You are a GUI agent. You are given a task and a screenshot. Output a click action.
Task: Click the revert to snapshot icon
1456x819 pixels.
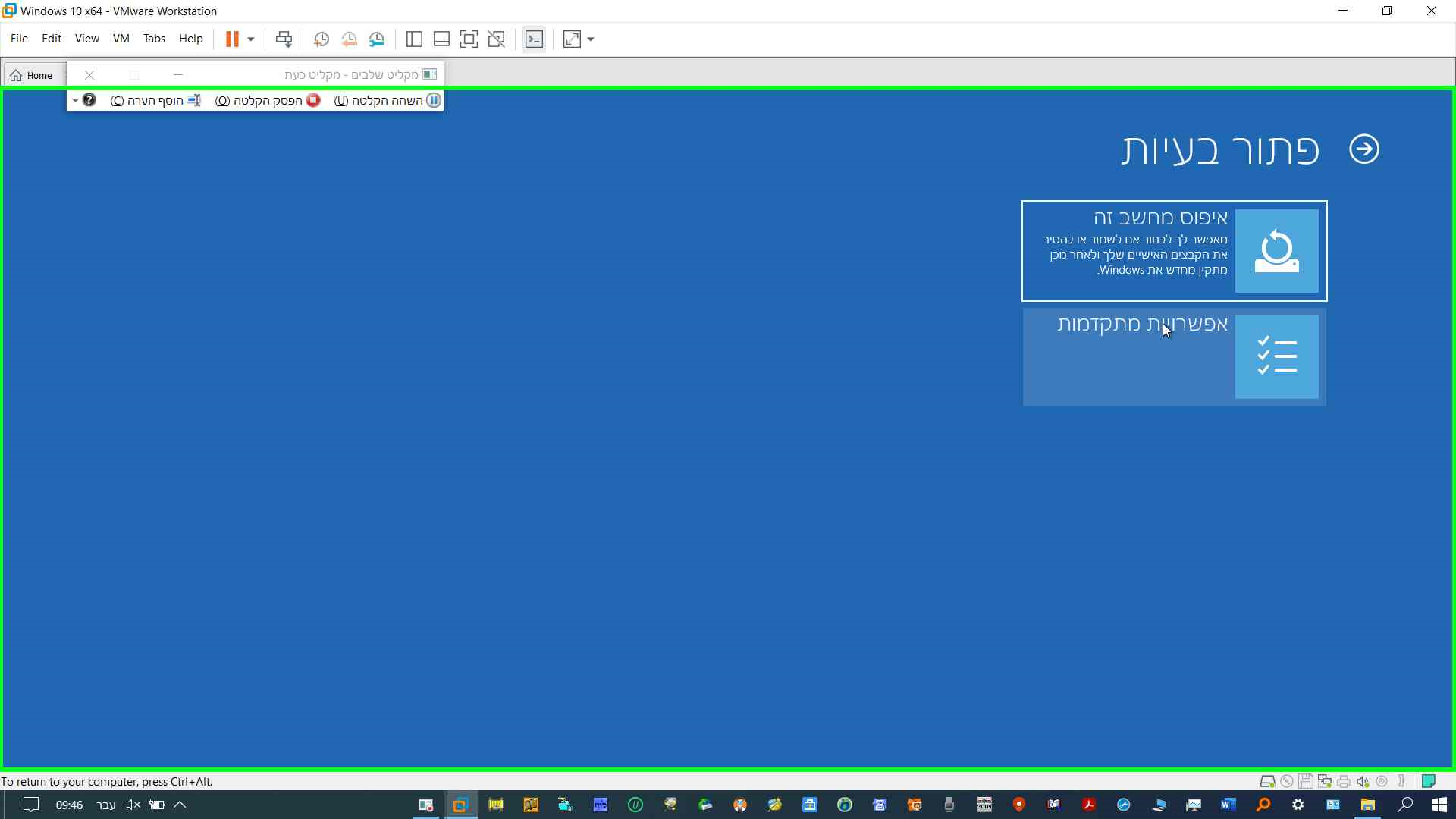pyautogui.click(x=350, y=39)
